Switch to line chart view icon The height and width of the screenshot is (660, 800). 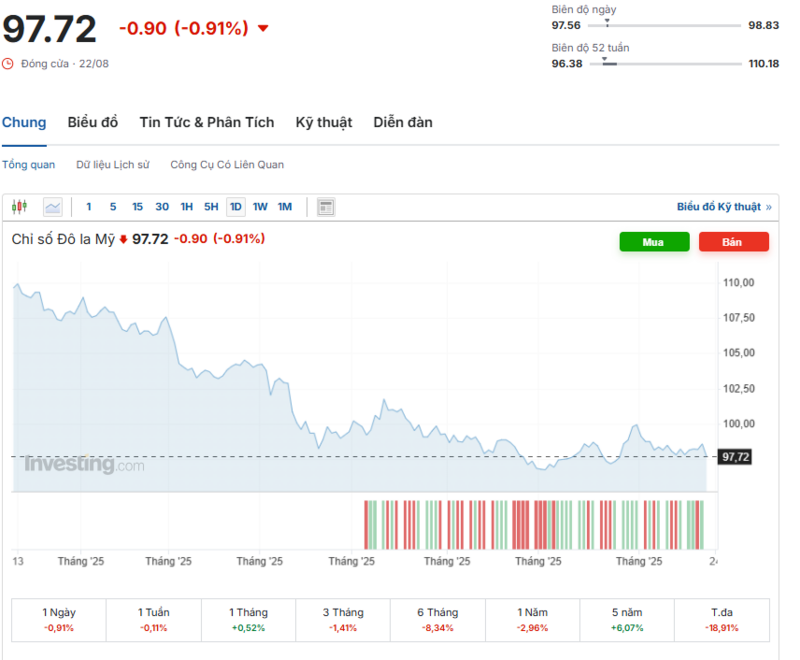pyautogui.click(x=52, y=206)
